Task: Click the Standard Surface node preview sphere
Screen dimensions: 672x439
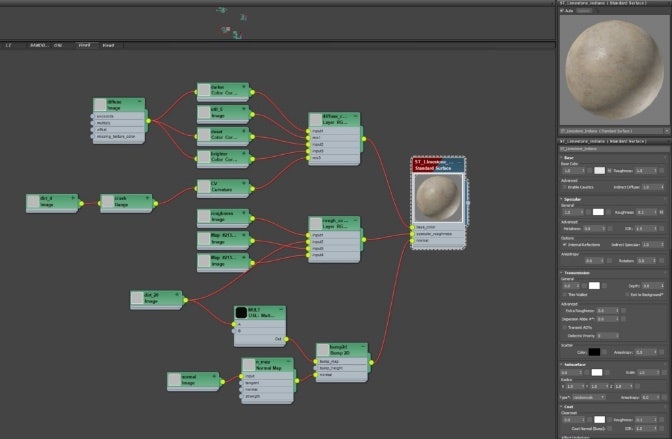Action: [438, 198]
